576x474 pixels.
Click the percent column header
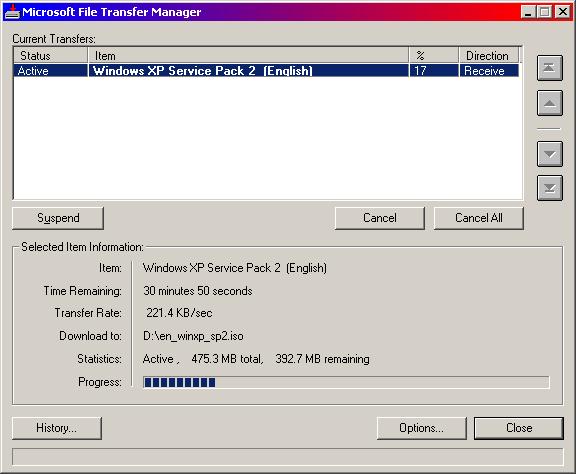coord(434,56)
